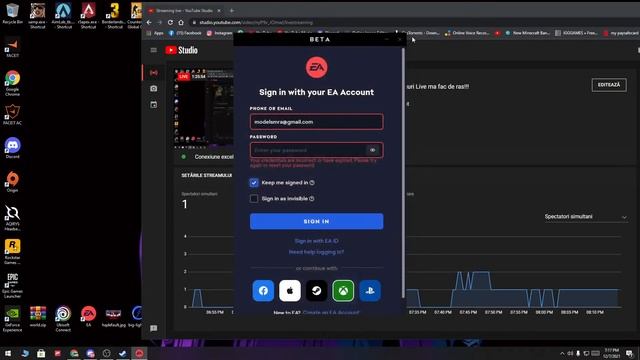
Task: Select the Stream (live) sidebar icon
Action: [x=153, y=73]
